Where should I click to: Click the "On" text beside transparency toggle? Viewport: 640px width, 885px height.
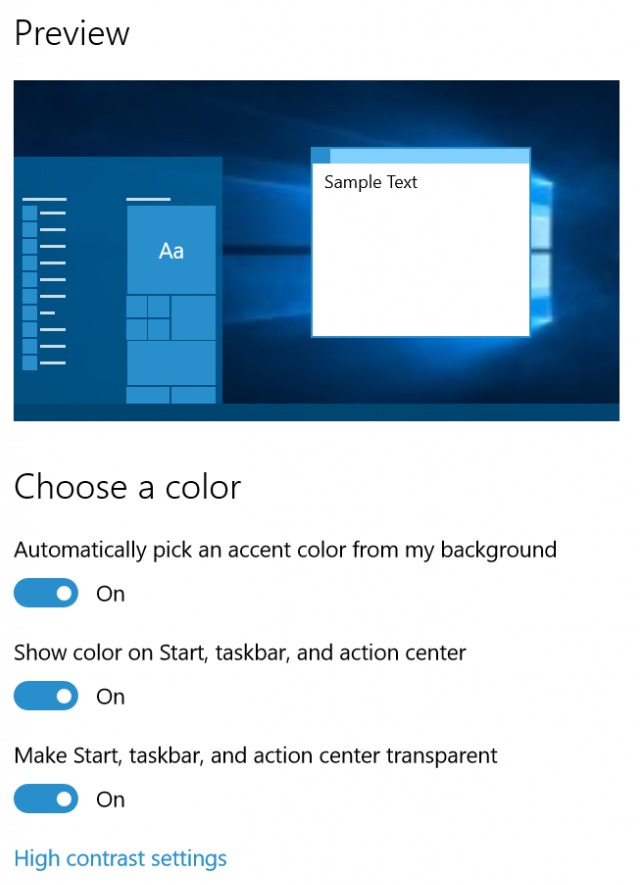tap(110, 800)
